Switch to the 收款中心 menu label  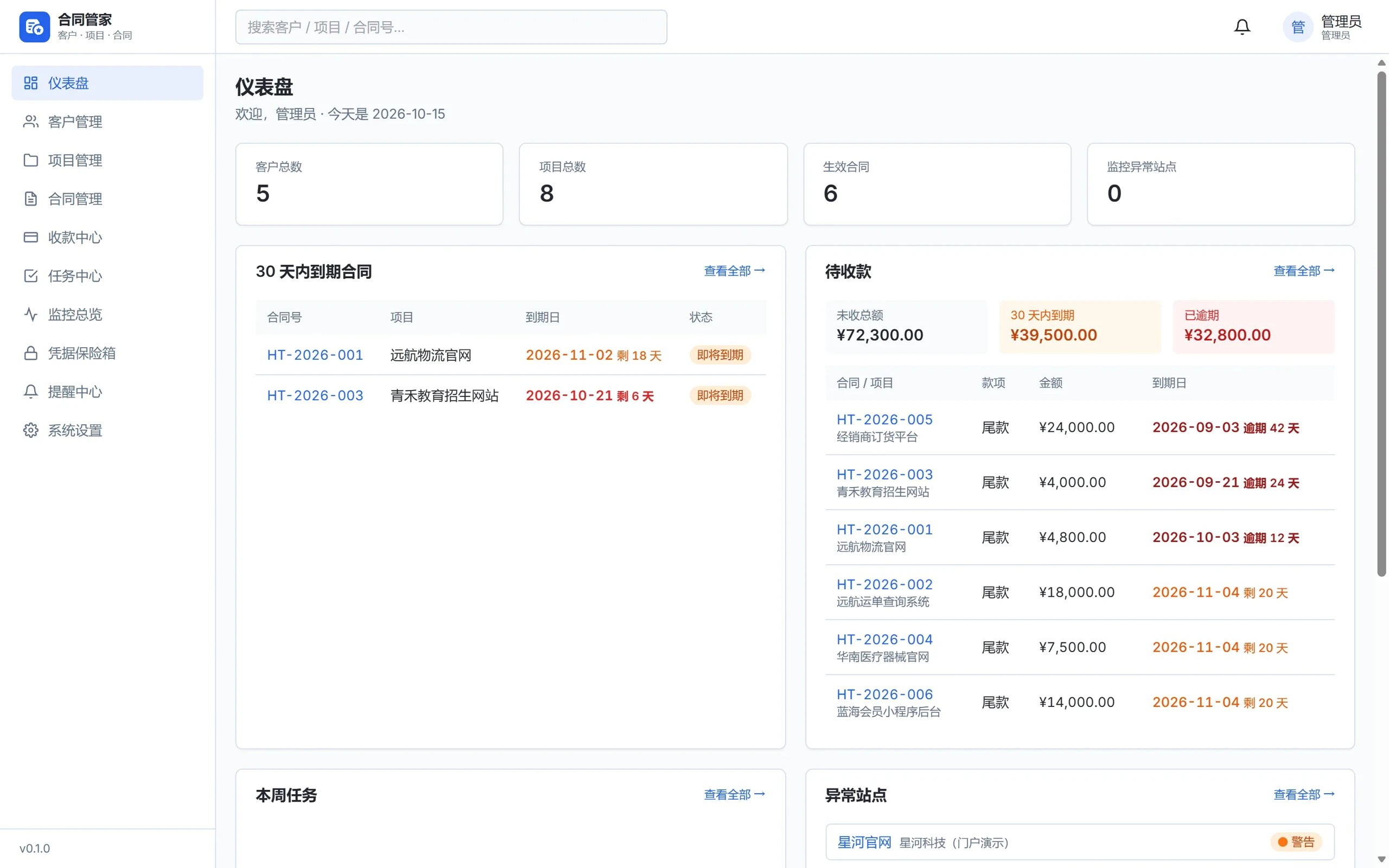pos(75,237)
